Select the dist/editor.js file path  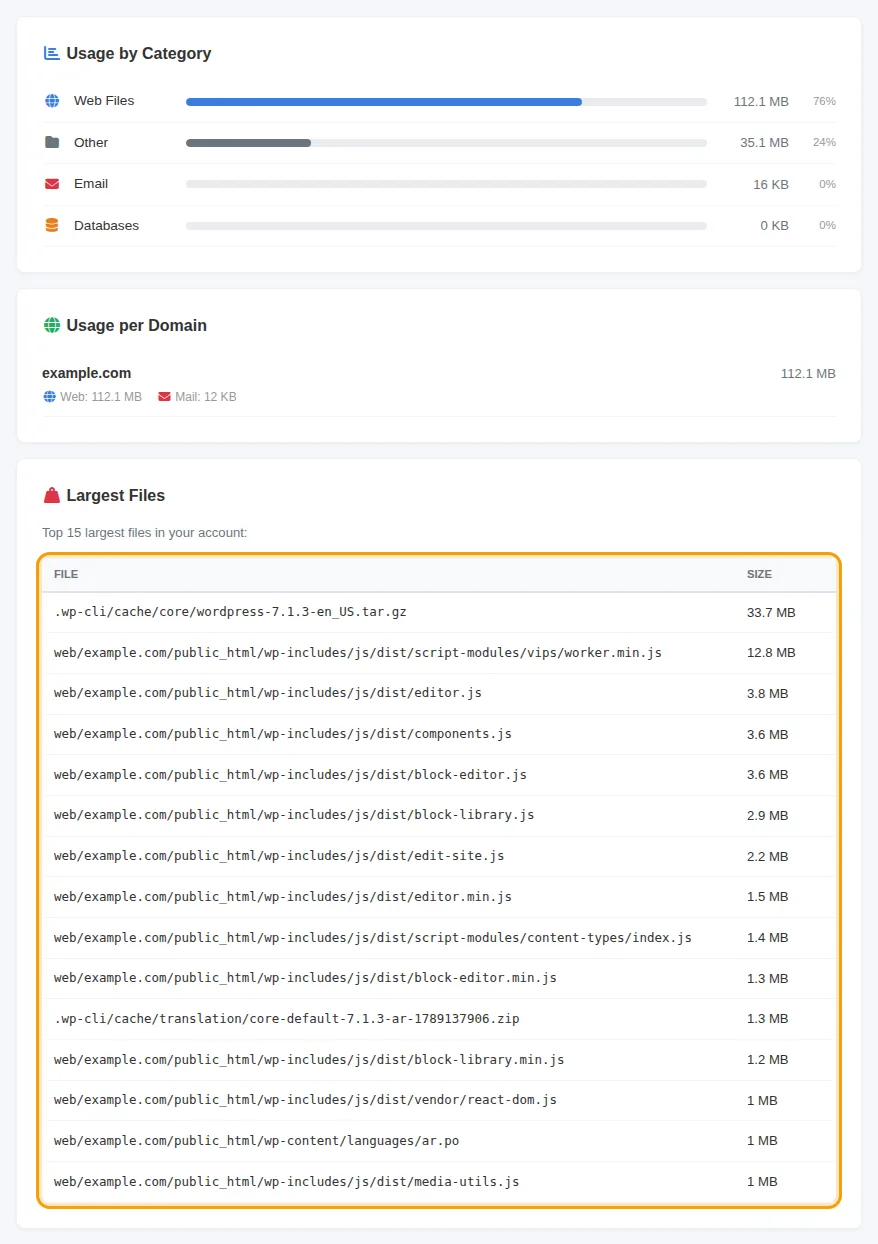tap(268, 693)
